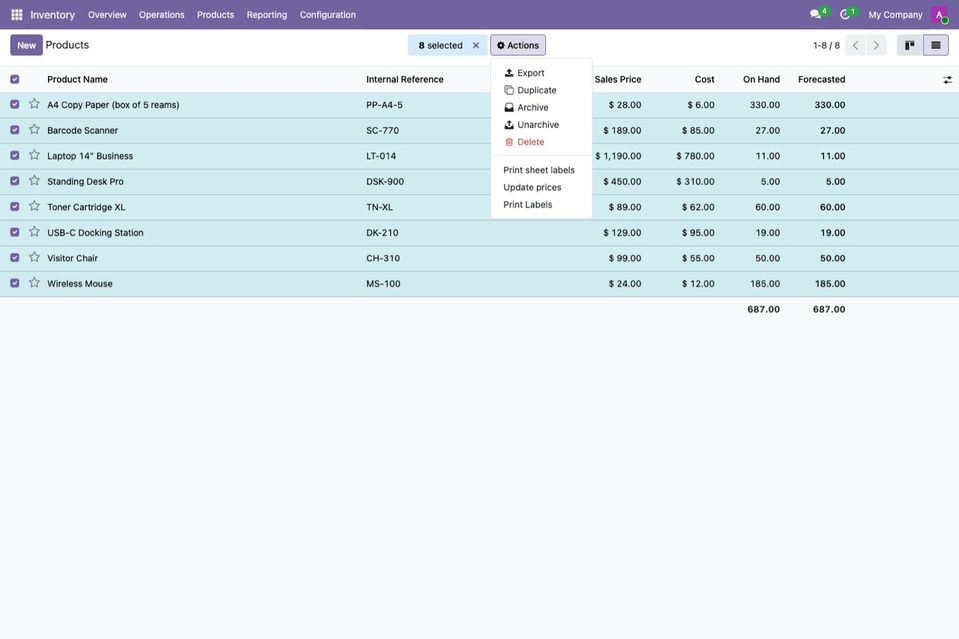Create a New product
Viewport: 959px width, 639px height.
[26, 45]
